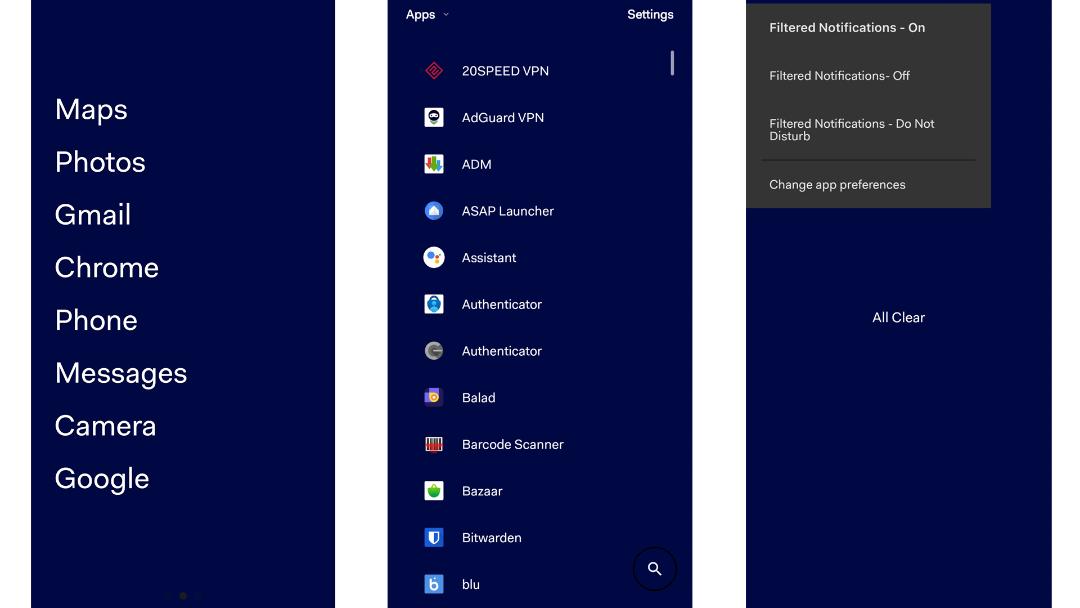Screen dimensions: 1080x608
Task: Launch Maps from home screen
Action: 91,109
